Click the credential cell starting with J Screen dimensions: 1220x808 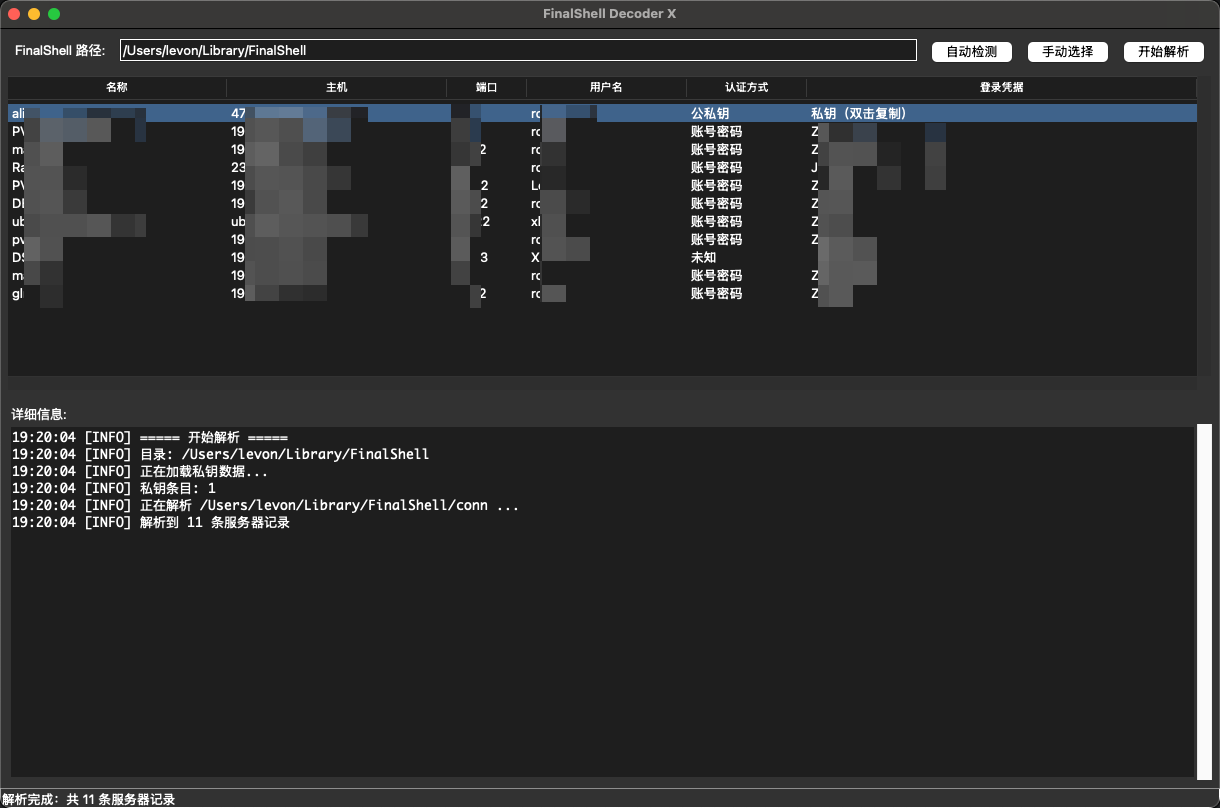[1002, 167]
